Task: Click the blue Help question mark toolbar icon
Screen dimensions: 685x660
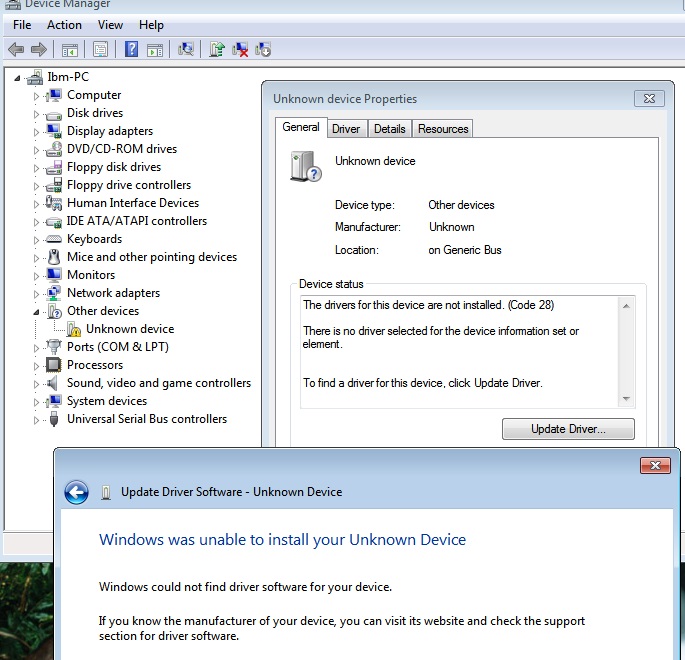Action: coord(131,49)
